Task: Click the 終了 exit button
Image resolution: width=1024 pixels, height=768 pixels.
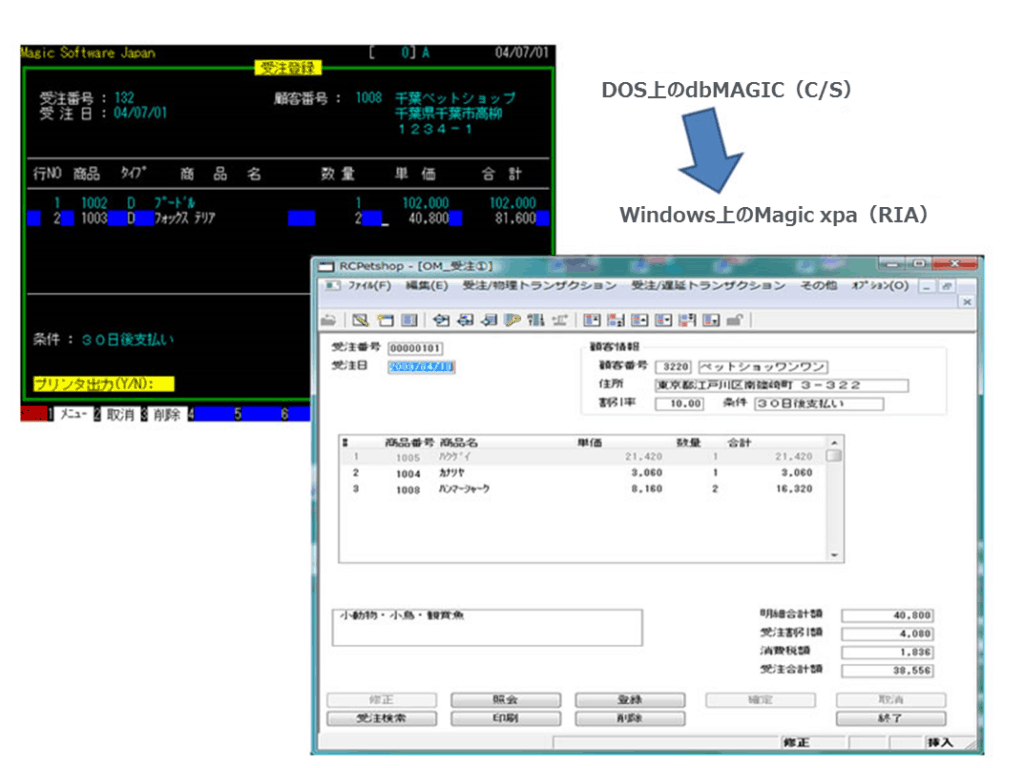Action: [x=891, y=719]
